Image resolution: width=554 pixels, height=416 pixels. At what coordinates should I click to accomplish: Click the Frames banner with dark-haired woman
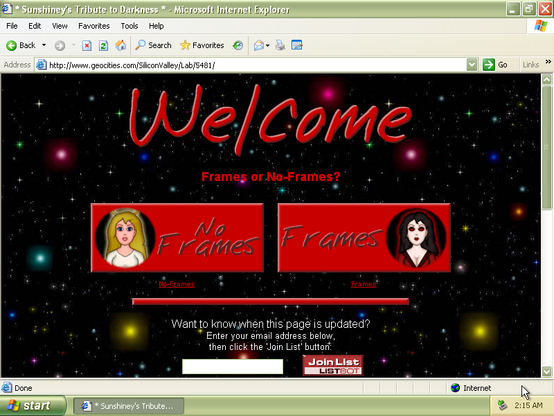point(364,238)
